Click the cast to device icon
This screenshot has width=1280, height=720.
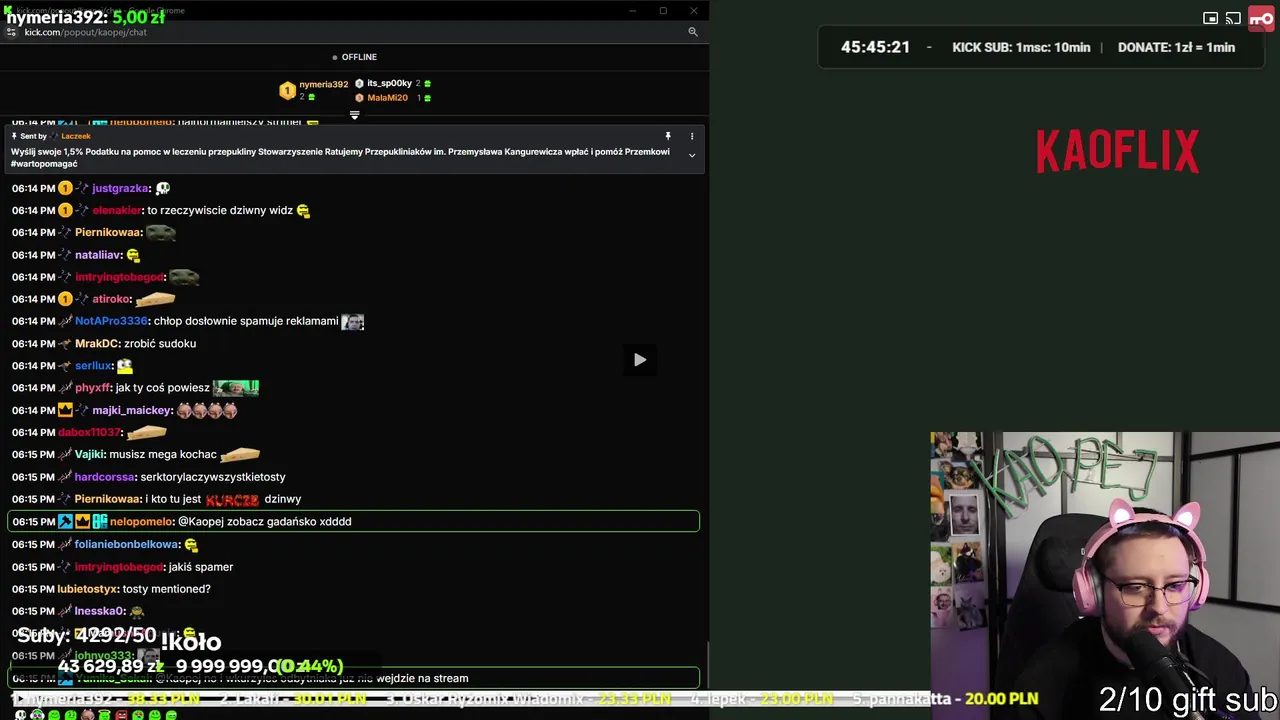(1234, 18)
